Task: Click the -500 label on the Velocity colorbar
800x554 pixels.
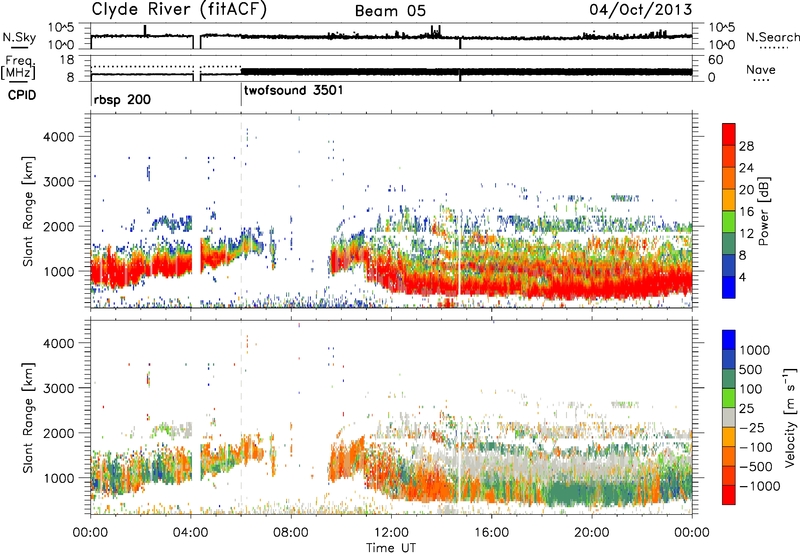Action: (x=756, y=466)
